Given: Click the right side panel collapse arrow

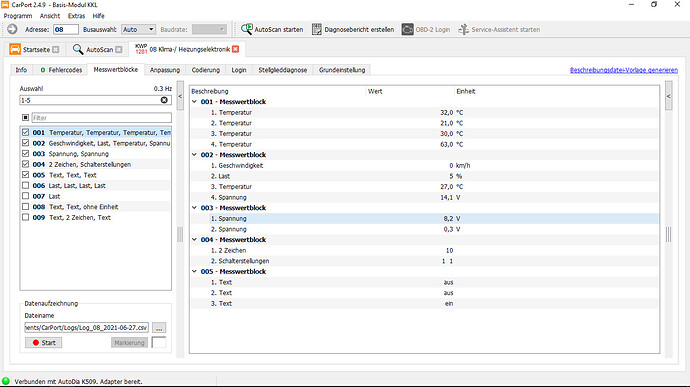Looking at the screenshot, I should point(668,96).
